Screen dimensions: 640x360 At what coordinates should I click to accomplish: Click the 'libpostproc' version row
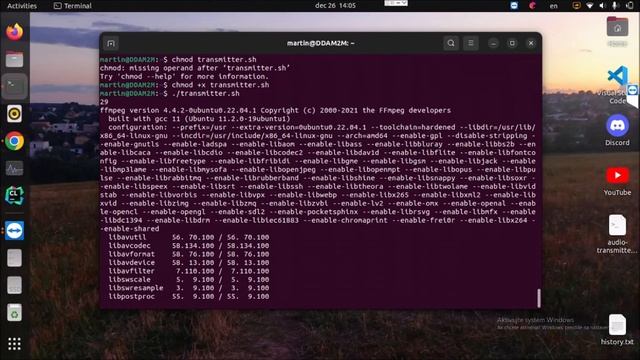189,296
